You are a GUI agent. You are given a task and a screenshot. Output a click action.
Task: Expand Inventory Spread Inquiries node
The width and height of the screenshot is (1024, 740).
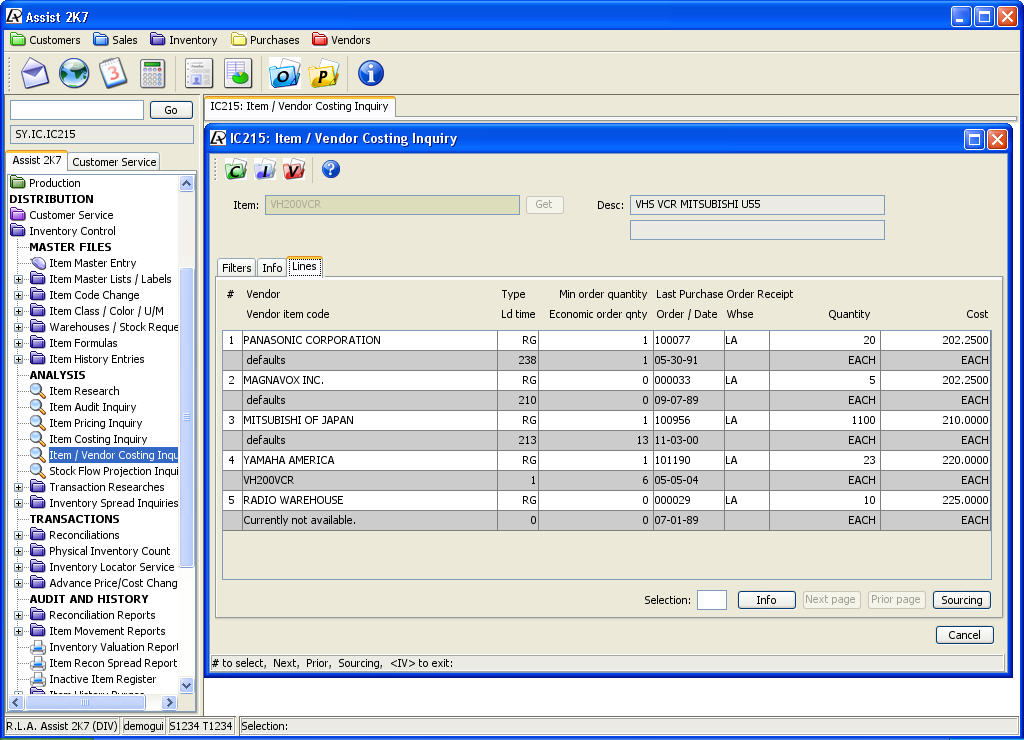(18, 504)
